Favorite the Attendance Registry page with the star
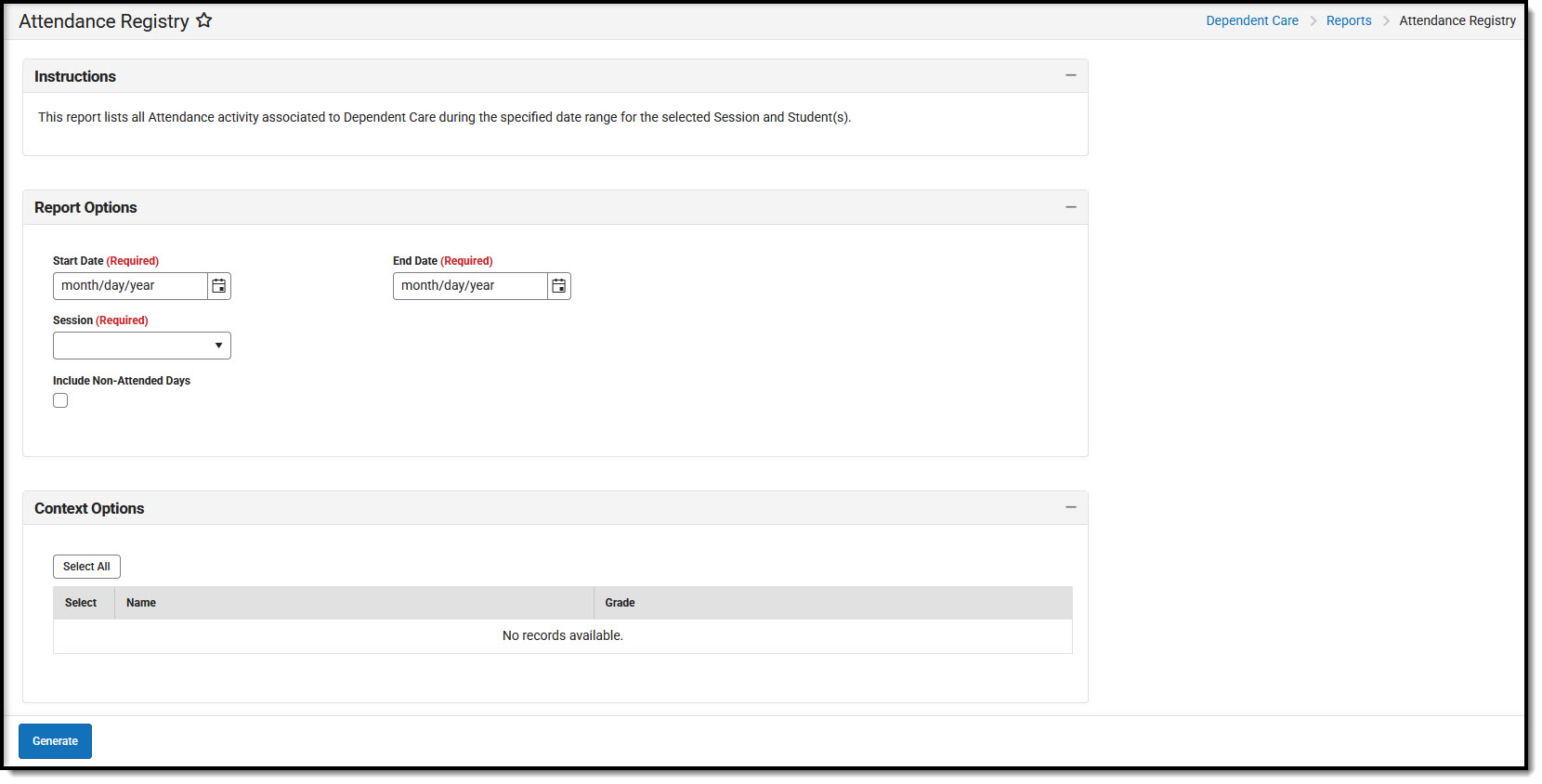 click(203, 20)
